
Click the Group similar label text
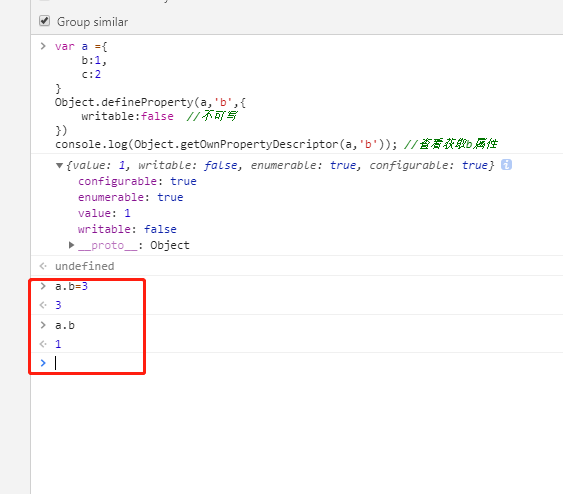tap(92, 22)
